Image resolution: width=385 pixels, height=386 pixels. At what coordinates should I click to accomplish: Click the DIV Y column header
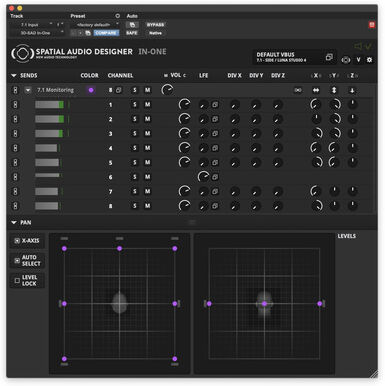click(256, 76)
